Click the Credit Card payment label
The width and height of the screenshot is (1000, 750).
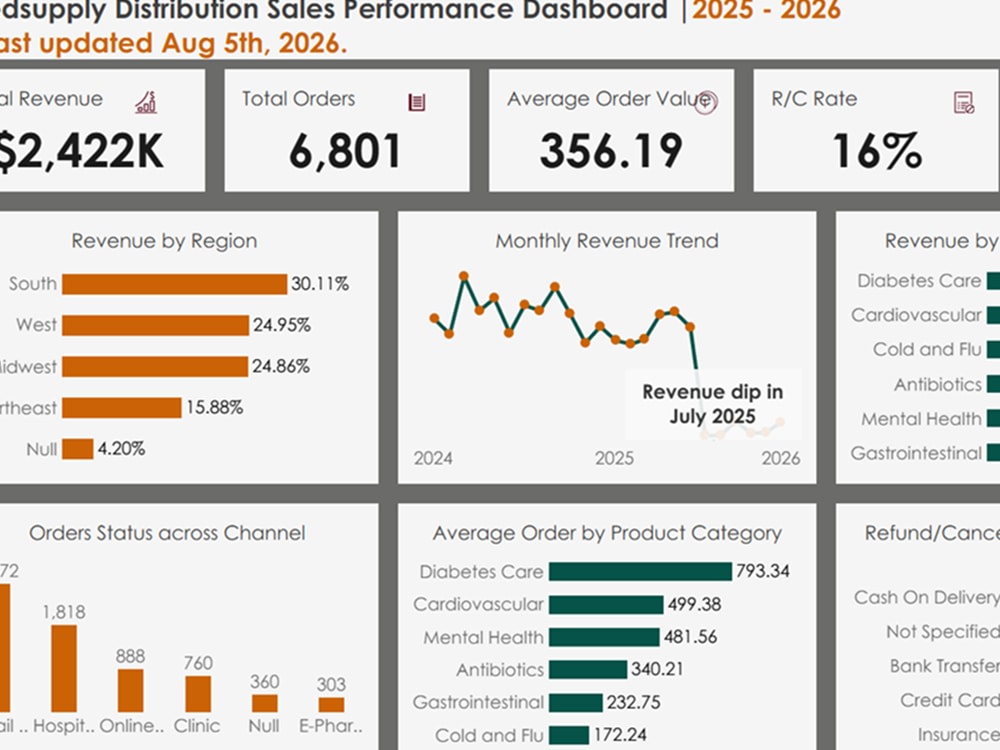950,701
